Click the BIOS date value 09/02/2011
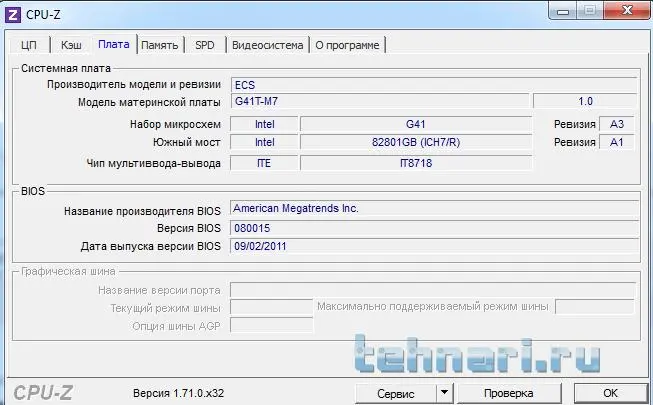Screen dimensions: 653x405 pos(434,246)
